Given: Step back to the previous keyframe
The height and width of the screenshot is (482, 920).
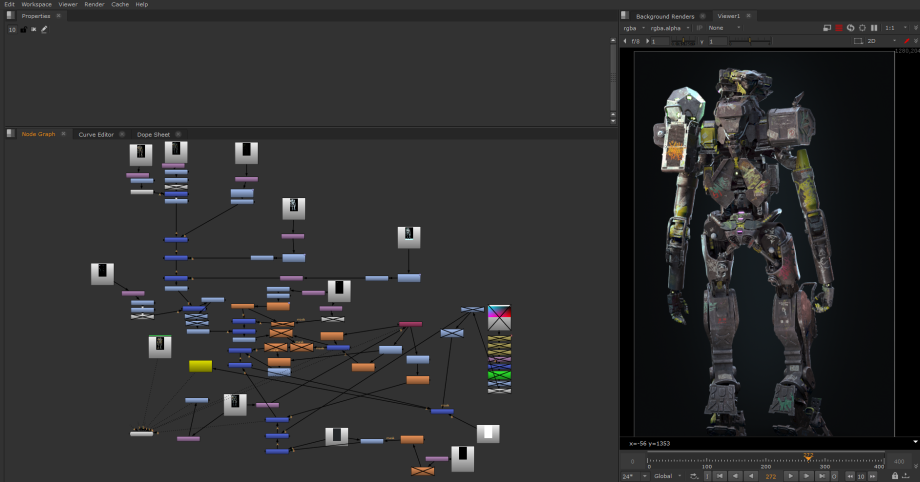Looking at the screenshot, I should tap(735, 476).
